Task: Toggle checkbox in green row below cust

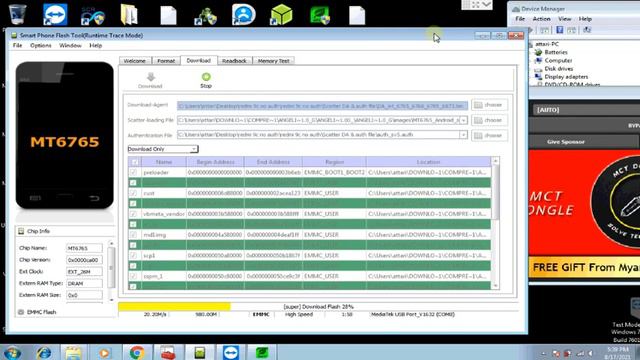Action: pos(133,204)
